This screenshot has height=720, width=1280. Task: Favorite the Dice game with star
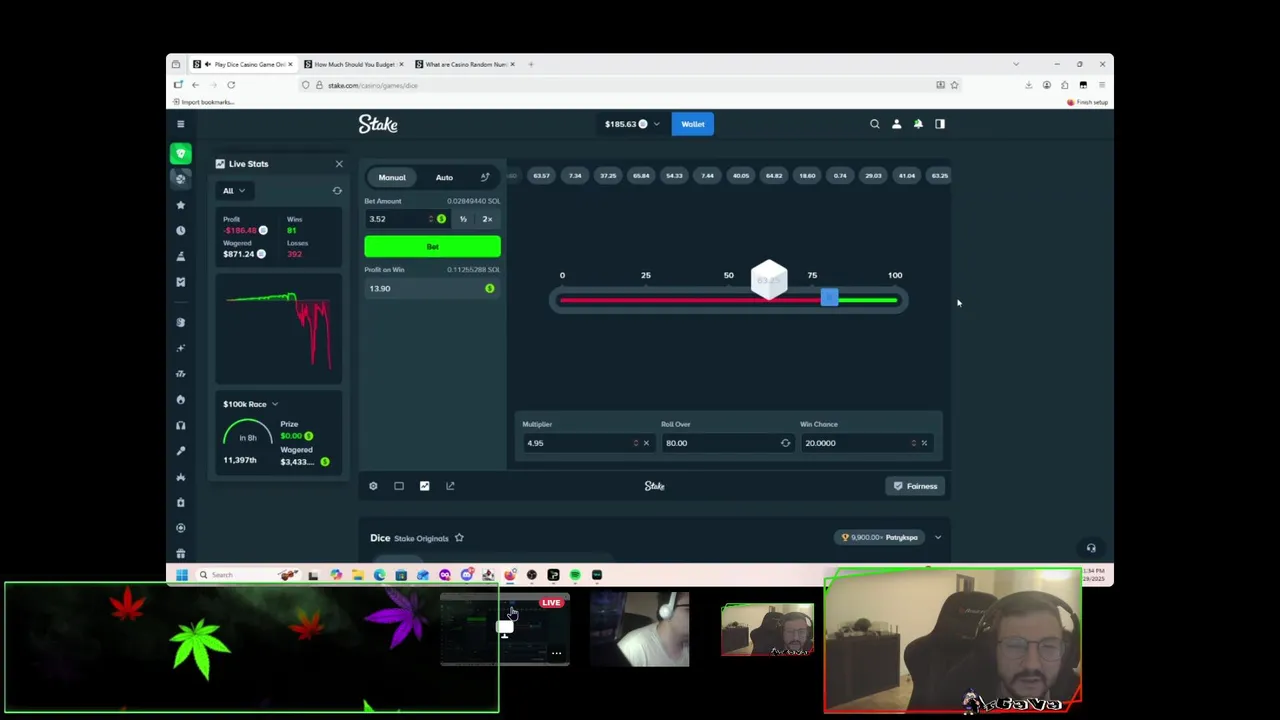pyautogui.click(x=459, y=538)
